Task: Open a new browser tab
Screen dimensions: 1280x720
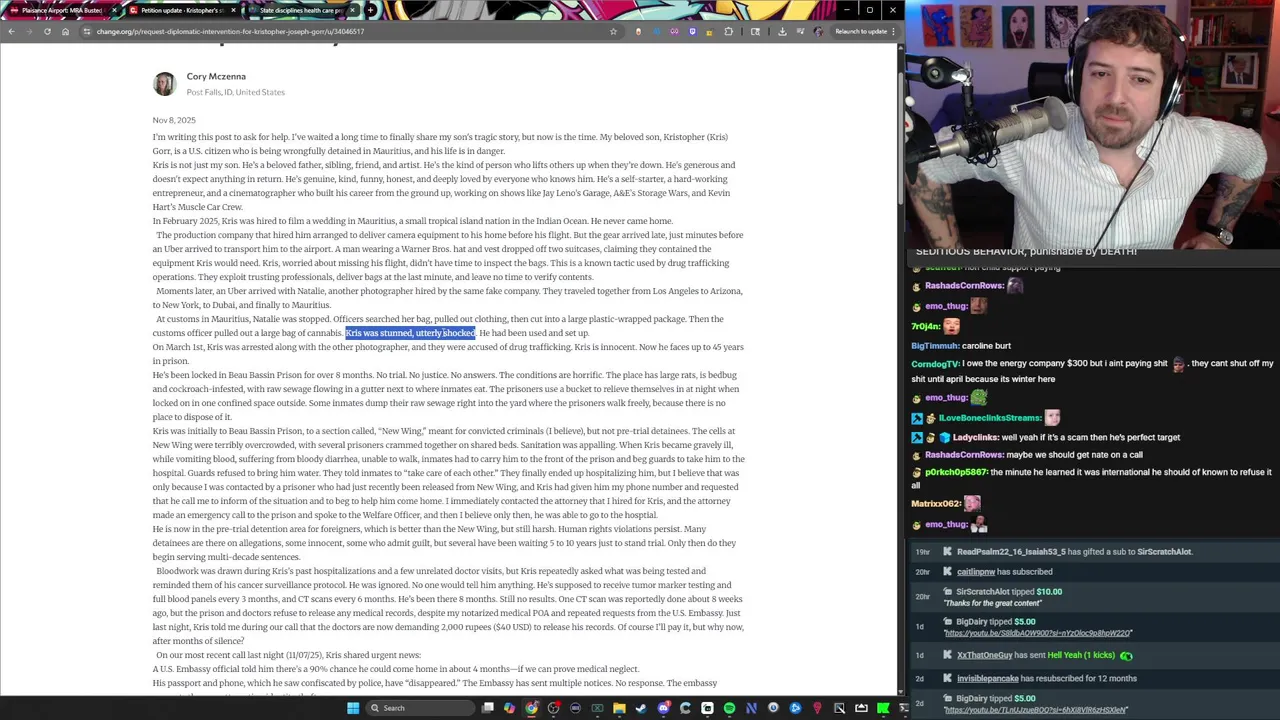Action: pos(370,10)
